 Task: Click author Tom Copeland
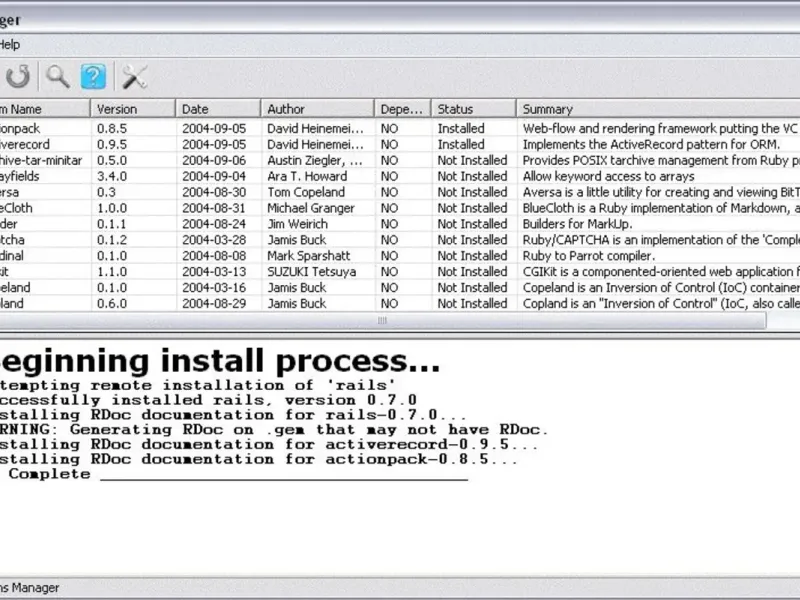pos(306,192)
